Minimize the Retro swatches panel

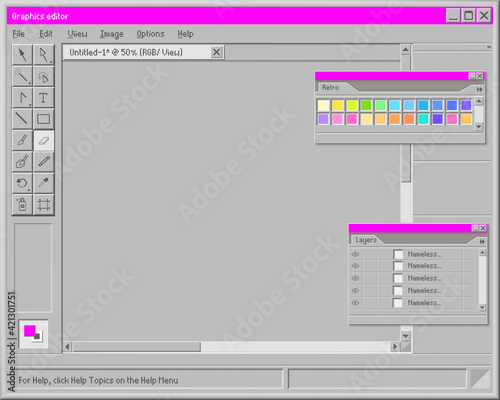point(472,76)
